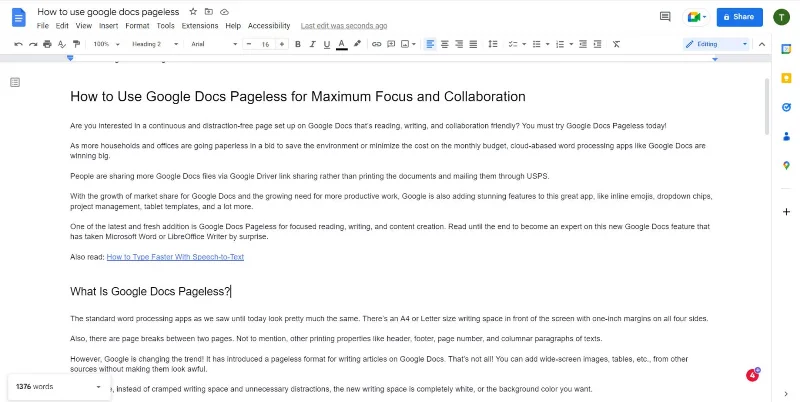Set left text alignment
The width and height of the screenshot is (800, 402).
[430, 44]
